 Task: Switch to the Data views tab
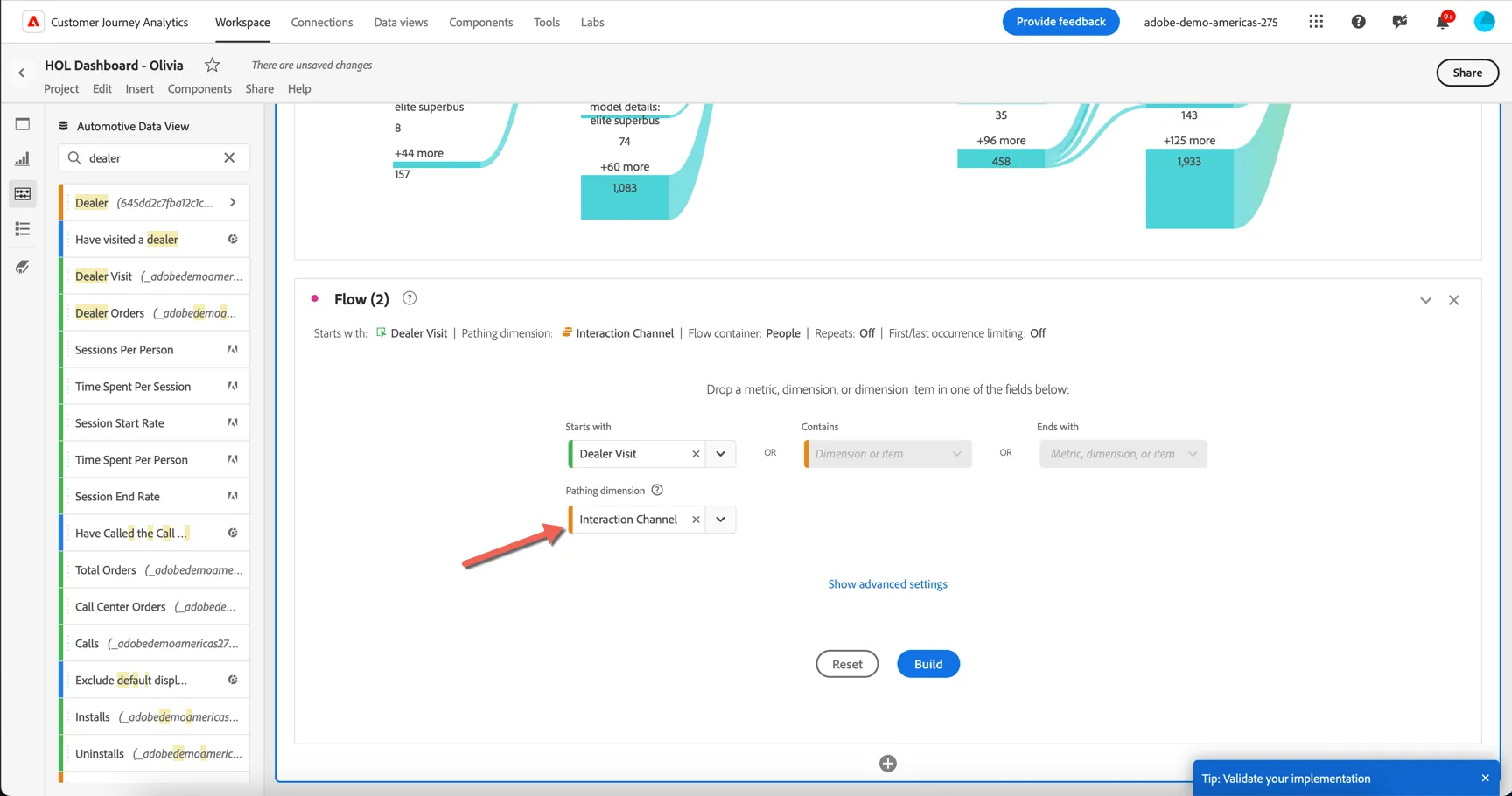point(401,22)
